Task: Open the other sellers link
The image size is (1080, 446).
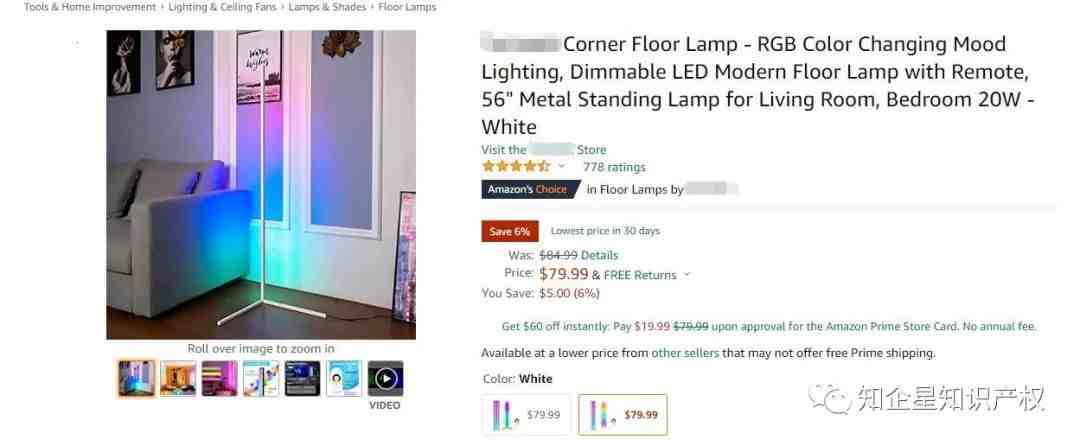Action: tap(685, 353)
